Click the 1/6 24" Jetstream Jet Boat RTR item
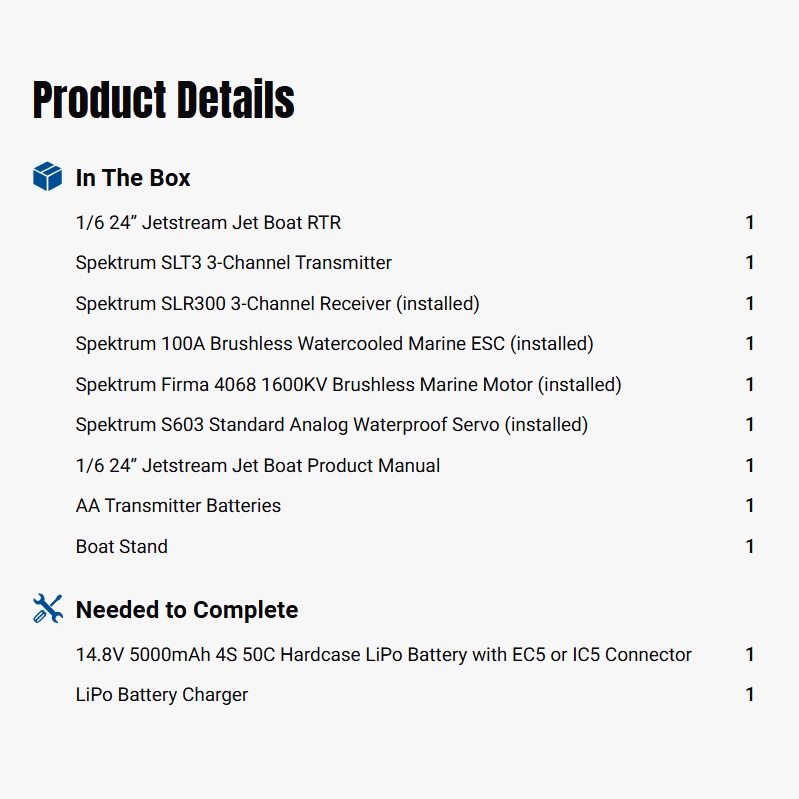This screenshot has width=799, height=799. [208, 222]
